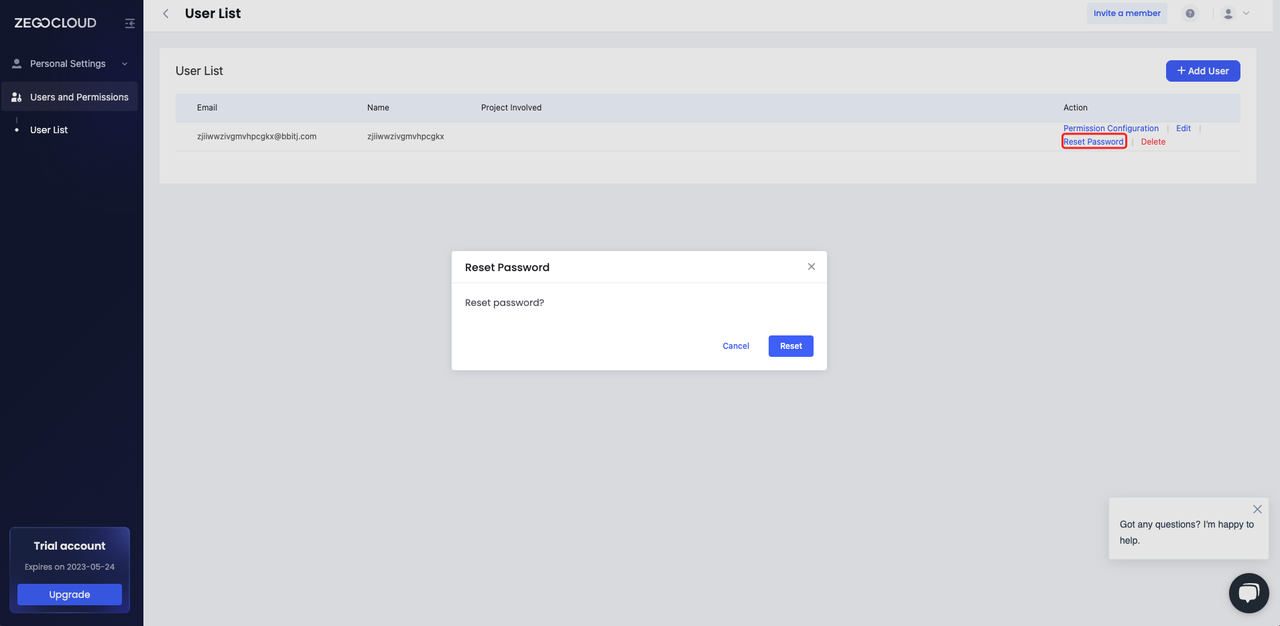Click the red Delete link
The height and width of the screenshot is (626, 1280).
click(1153, 142)
